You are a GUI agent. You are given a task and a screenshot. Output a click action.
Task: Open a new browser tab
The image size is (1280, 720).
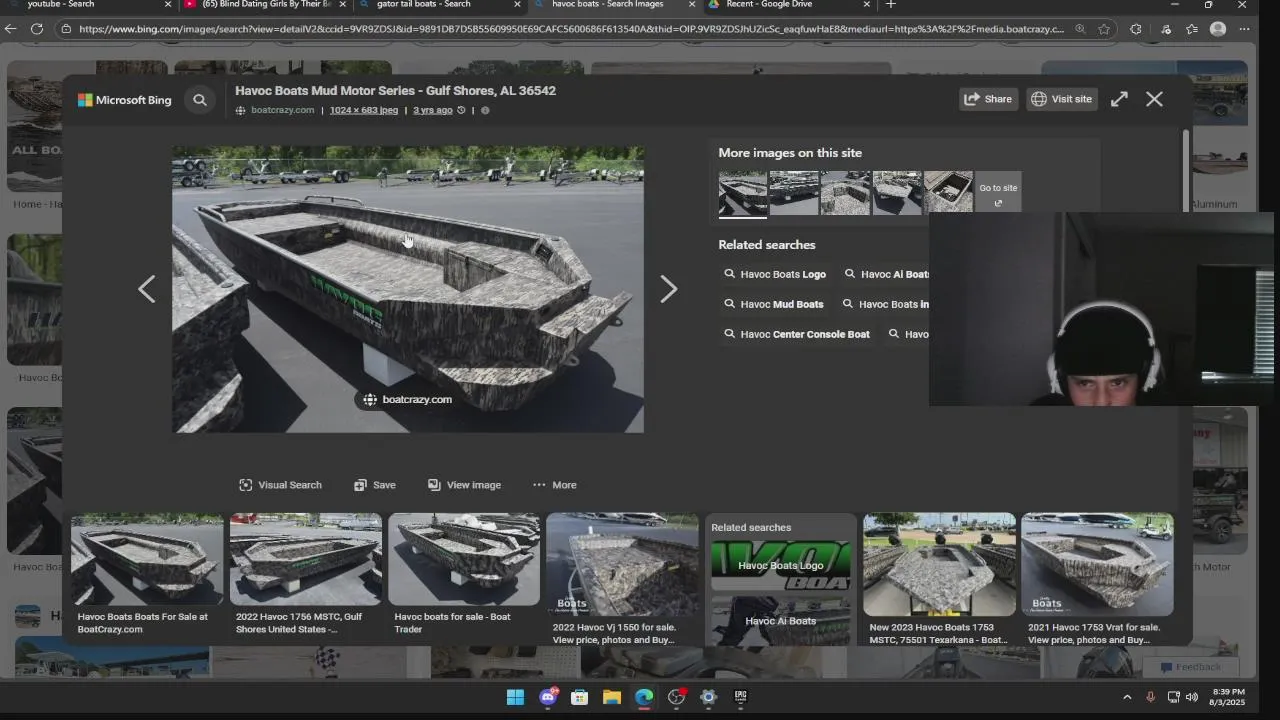tap(890, 5)
